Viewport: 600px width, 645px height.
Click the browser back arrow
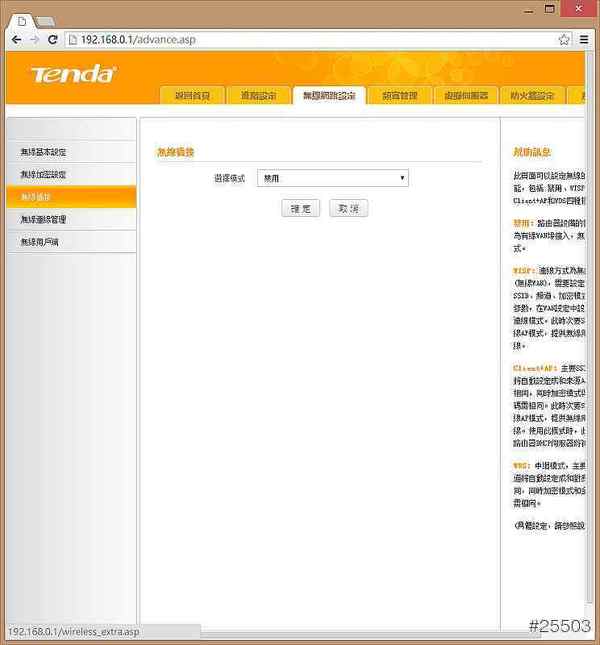pyautogui.click(x=16, y=39)
